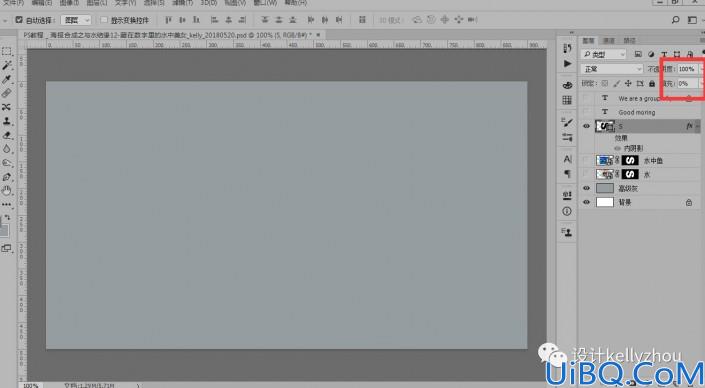Hide the 背景 layer eye icon
The height and width of the screenshot is (388, 705).
[586, 202]
